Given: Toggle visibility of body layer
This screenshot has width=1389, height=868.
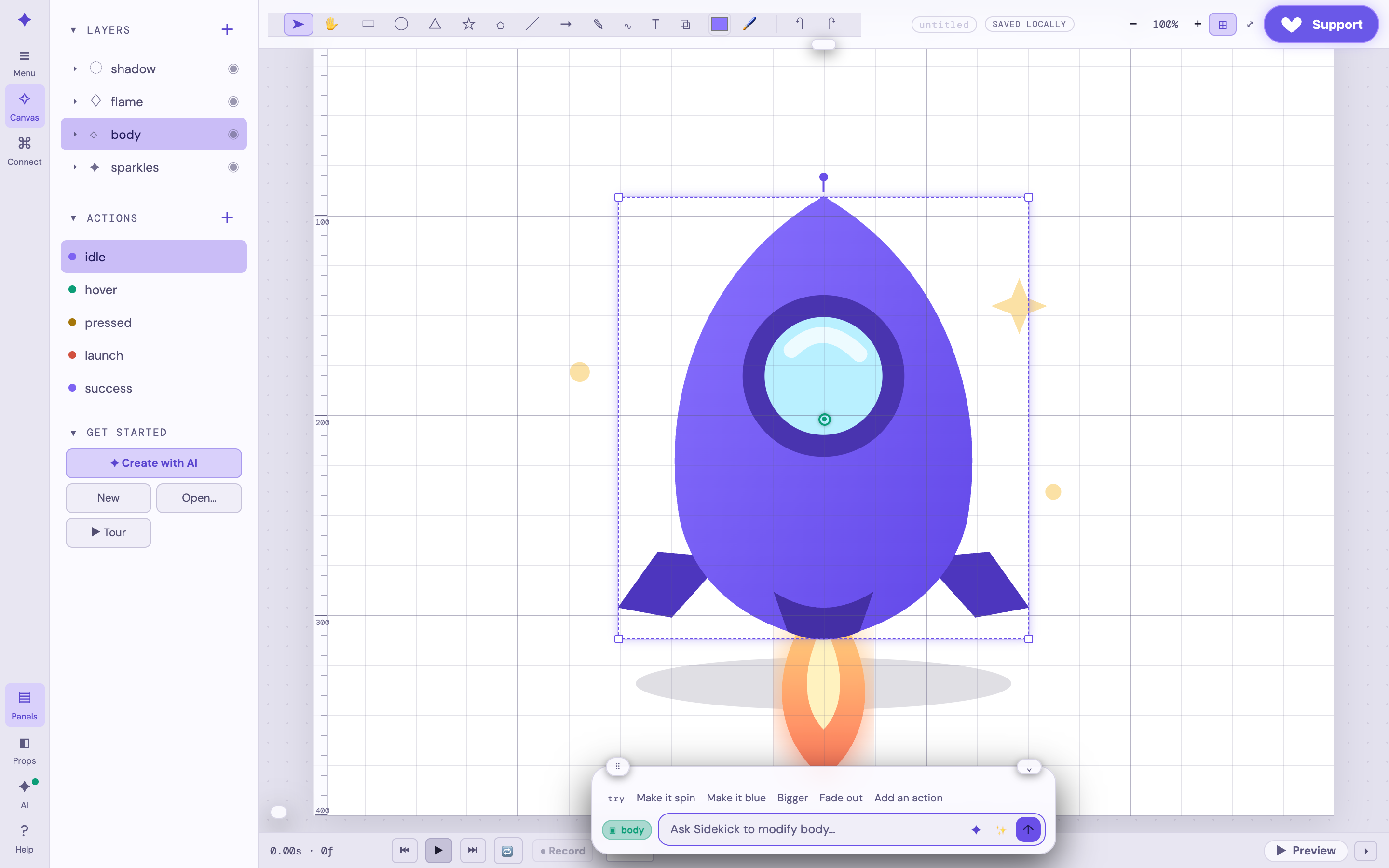Looking at the screenshot, I should [233, 135].
